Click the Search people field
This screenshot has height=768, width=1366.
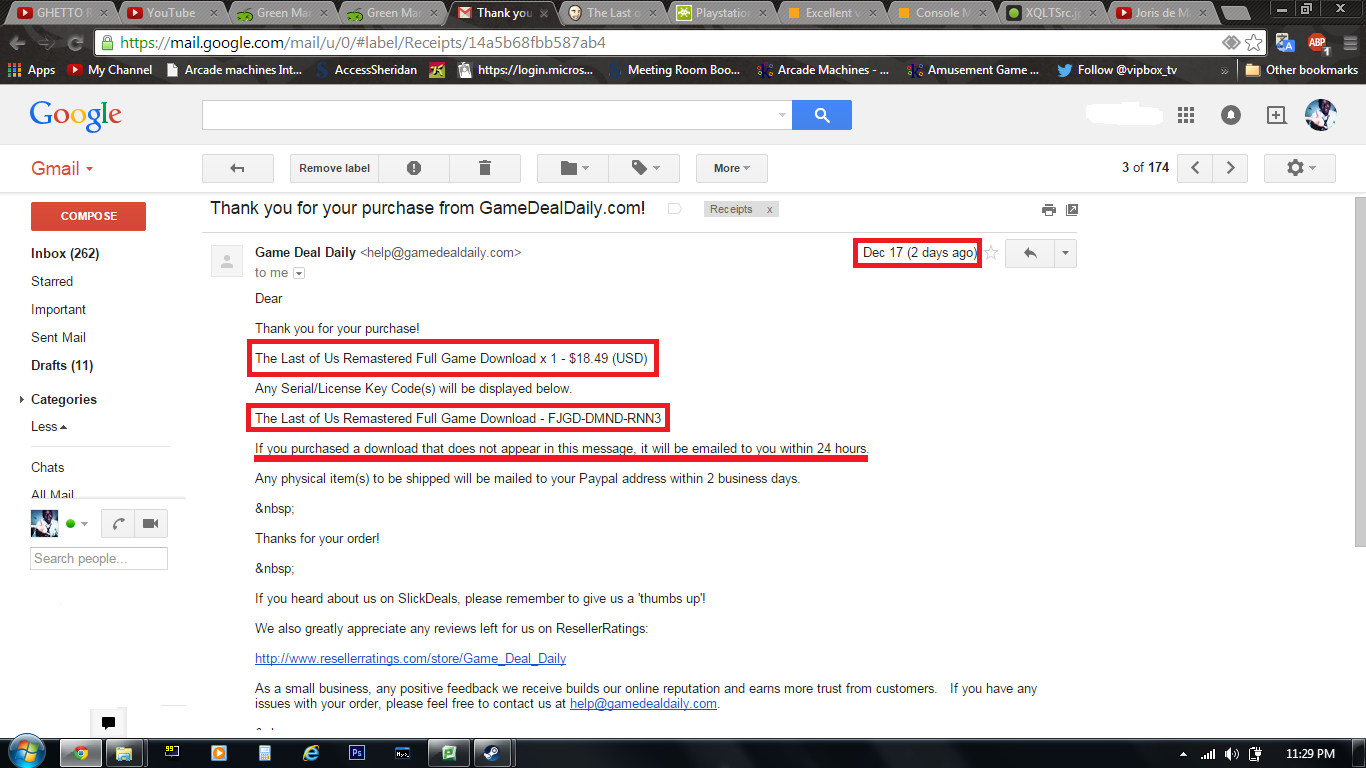coord(99,559)
